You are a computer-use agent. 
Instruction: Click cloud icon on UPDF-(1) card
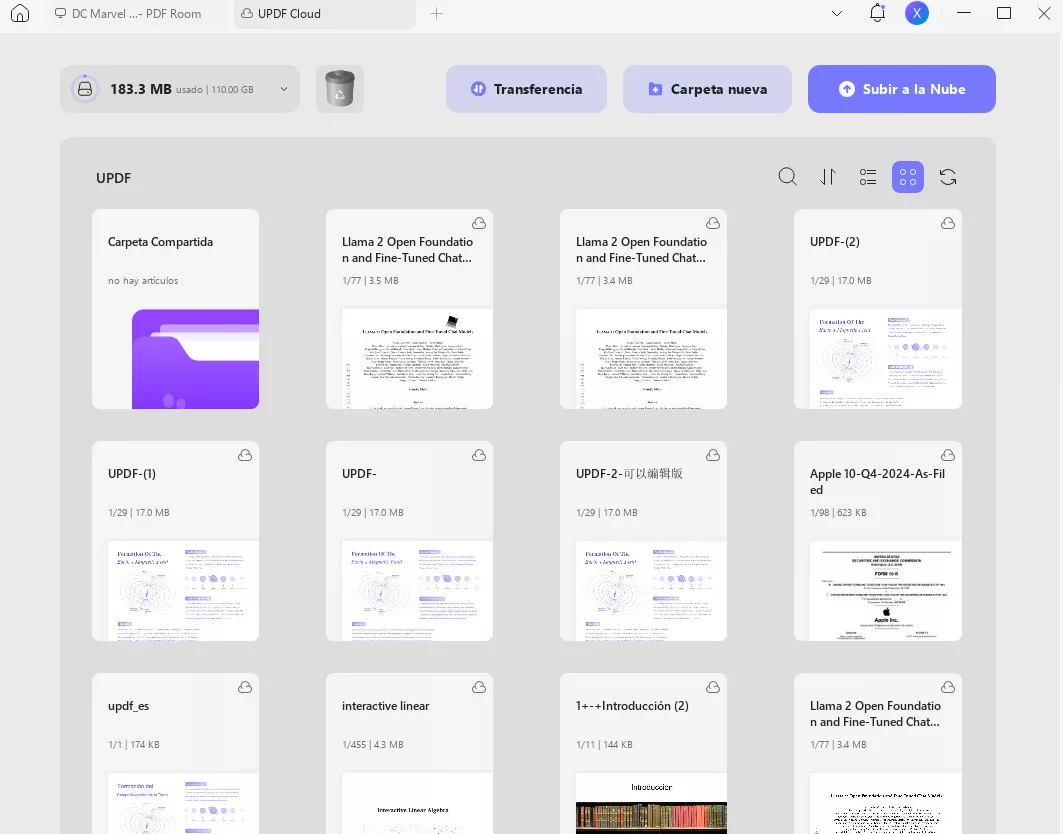(x=245, y=455)
